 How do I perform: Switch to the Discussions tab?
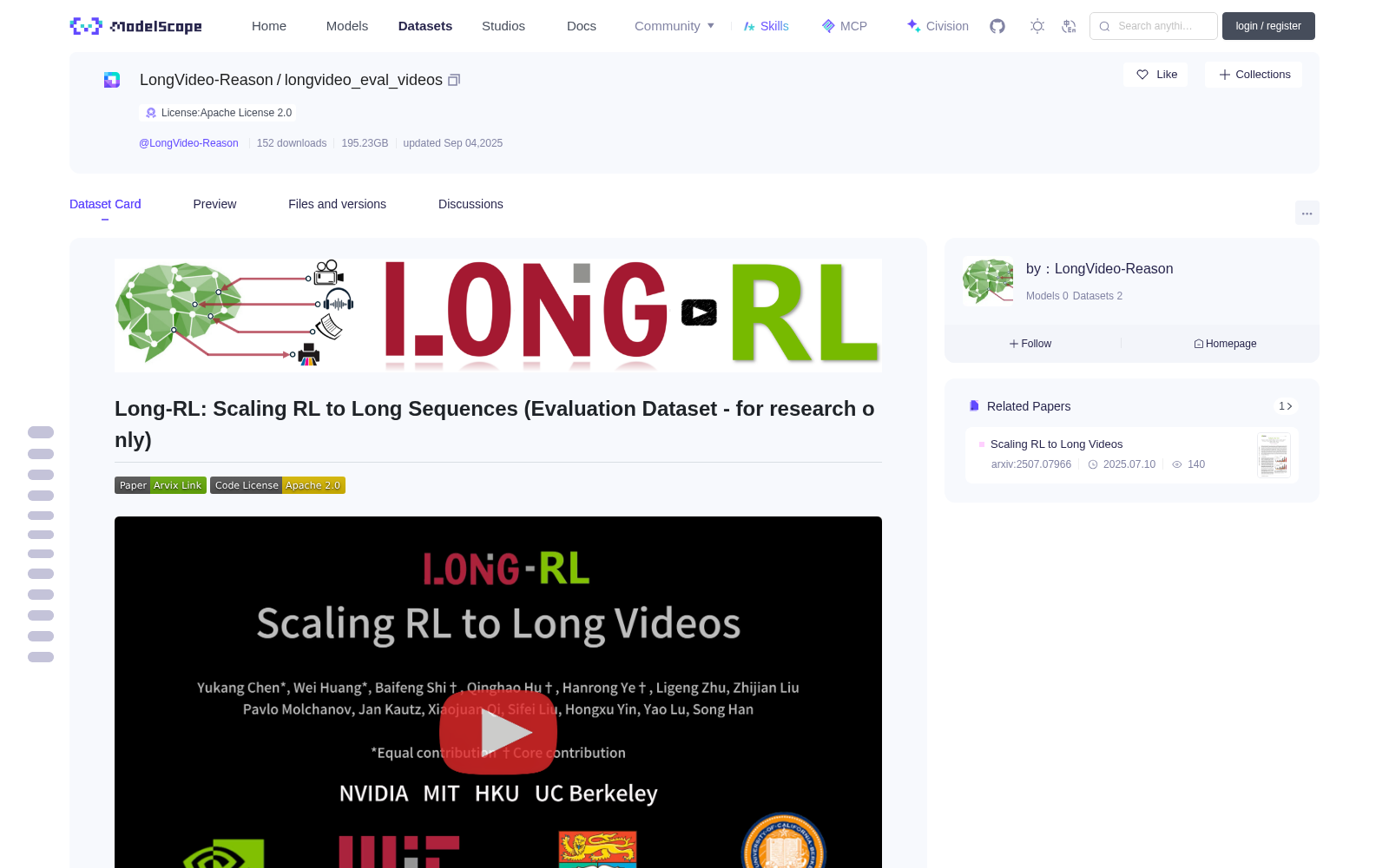pyautogui.click(x=471, y=204)
